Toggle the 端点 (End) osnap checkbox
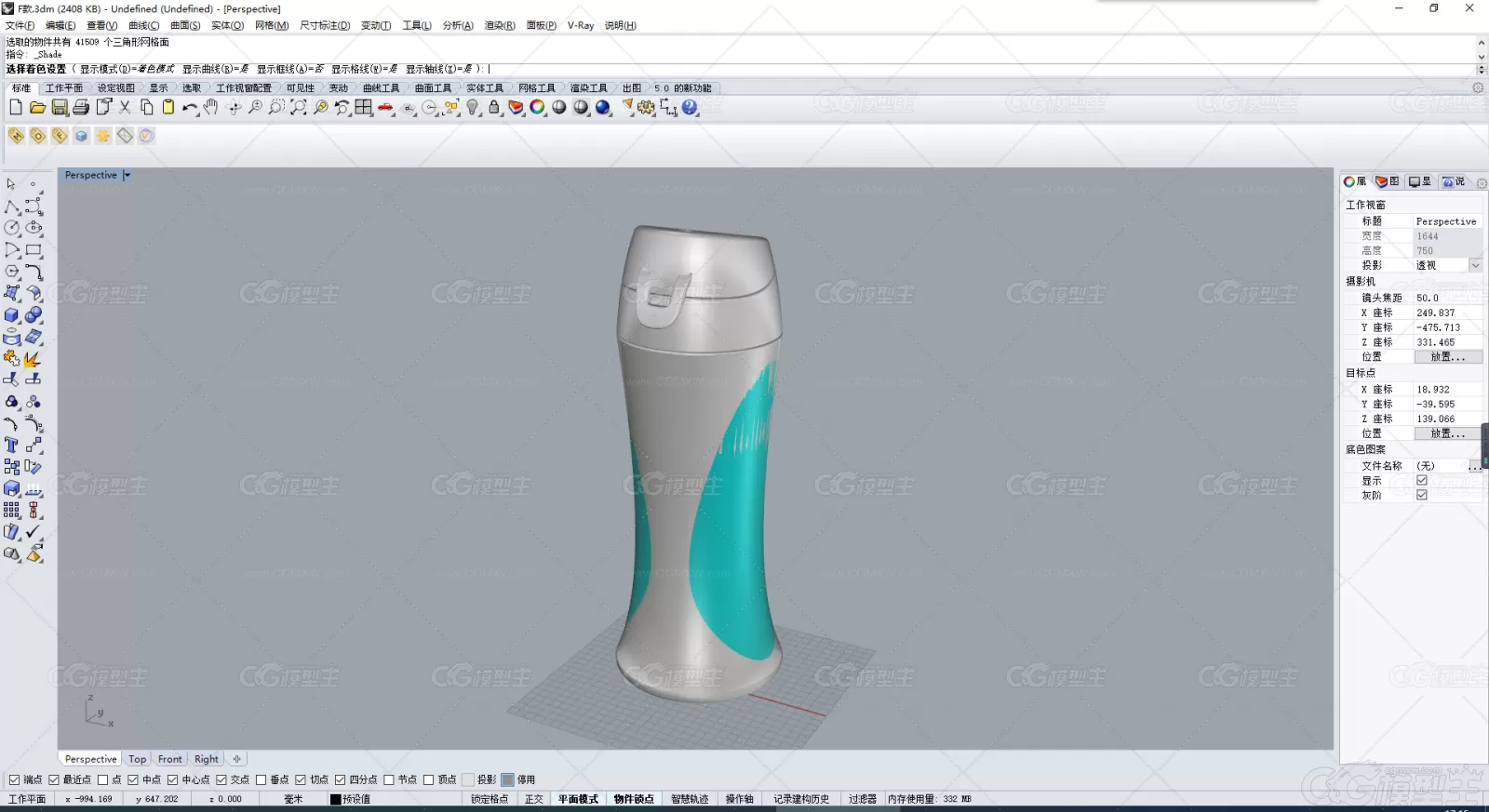1489x812 pixels. point(14,780)
